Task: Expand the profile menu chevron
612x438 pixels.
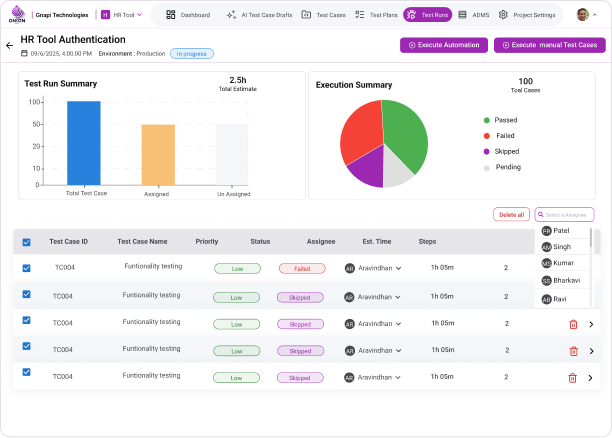Action: [x=595, y=15]
